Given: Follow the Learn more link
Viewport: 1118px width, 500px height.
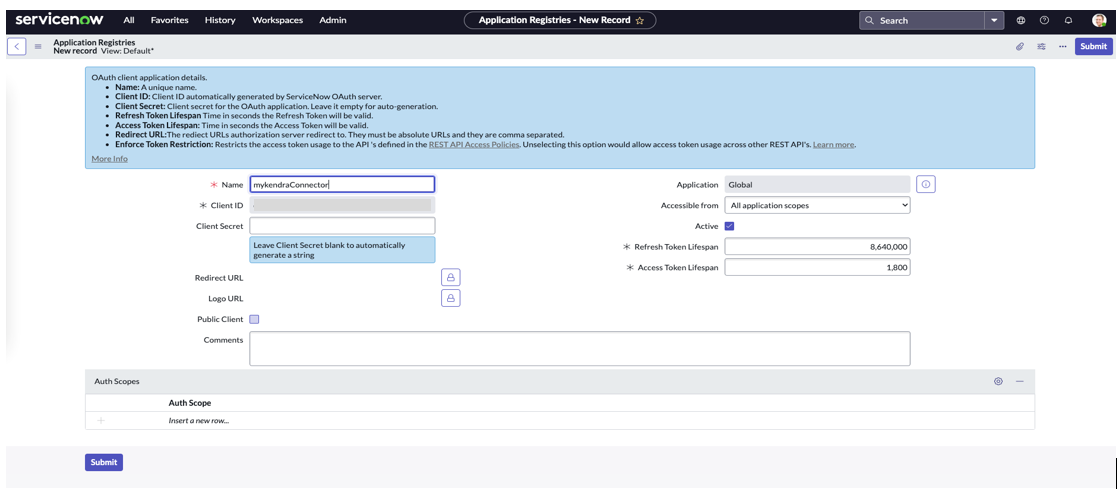Looking at the screenshot, I should tap(833, 144).
